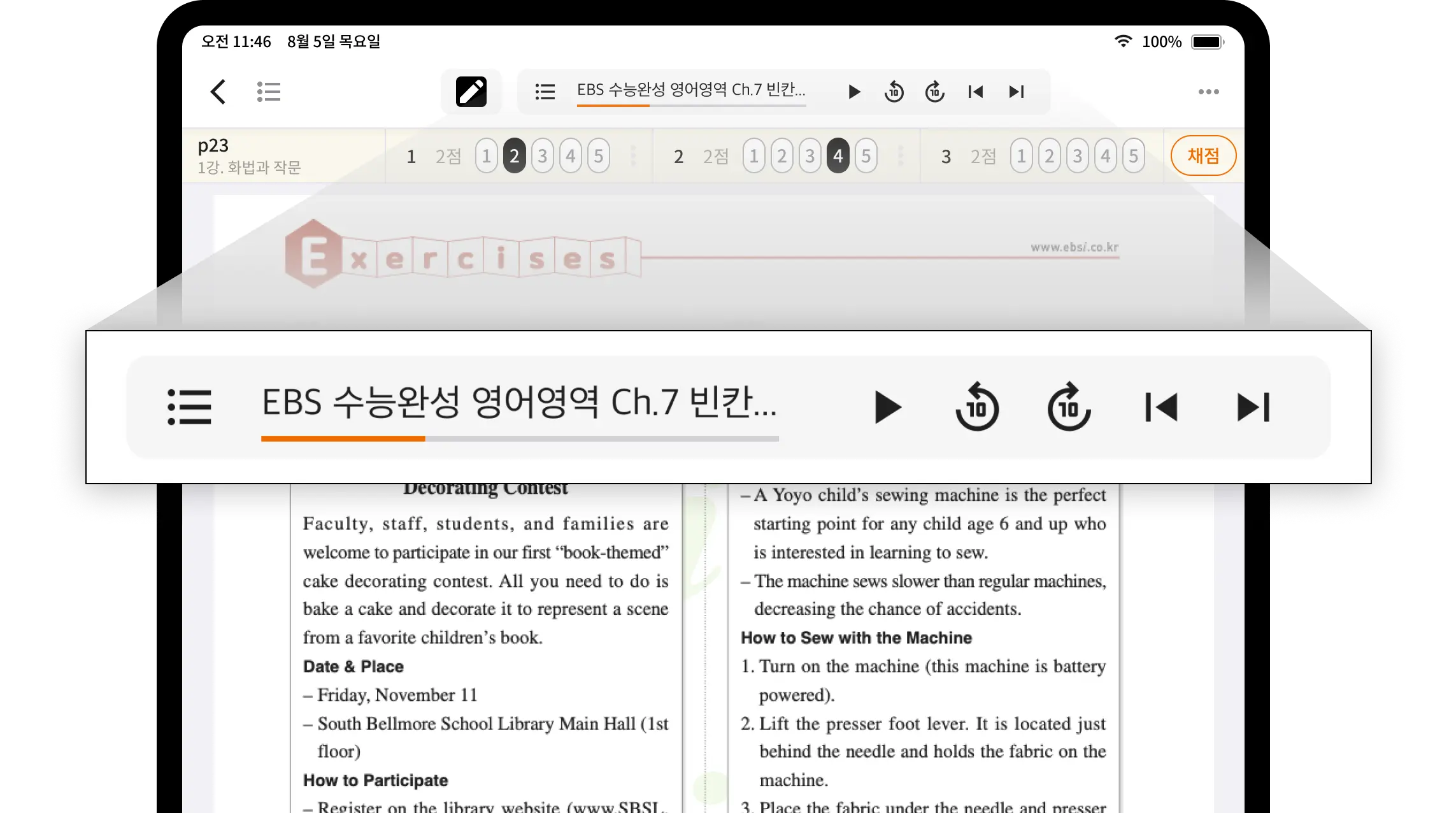Select answer 2 for question 1
1456x813 pixels.
514,156
